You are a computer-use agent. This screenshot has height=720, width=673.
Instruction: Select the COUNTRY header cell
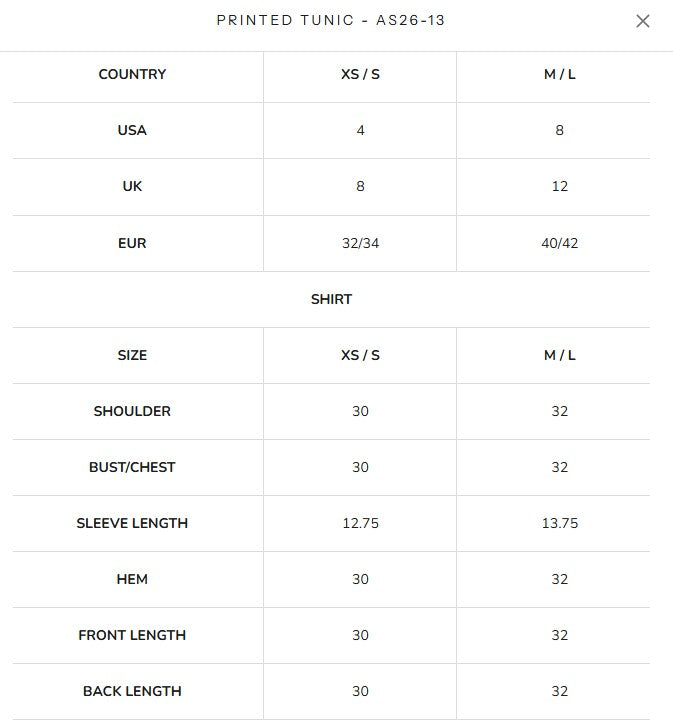point(132,74)
